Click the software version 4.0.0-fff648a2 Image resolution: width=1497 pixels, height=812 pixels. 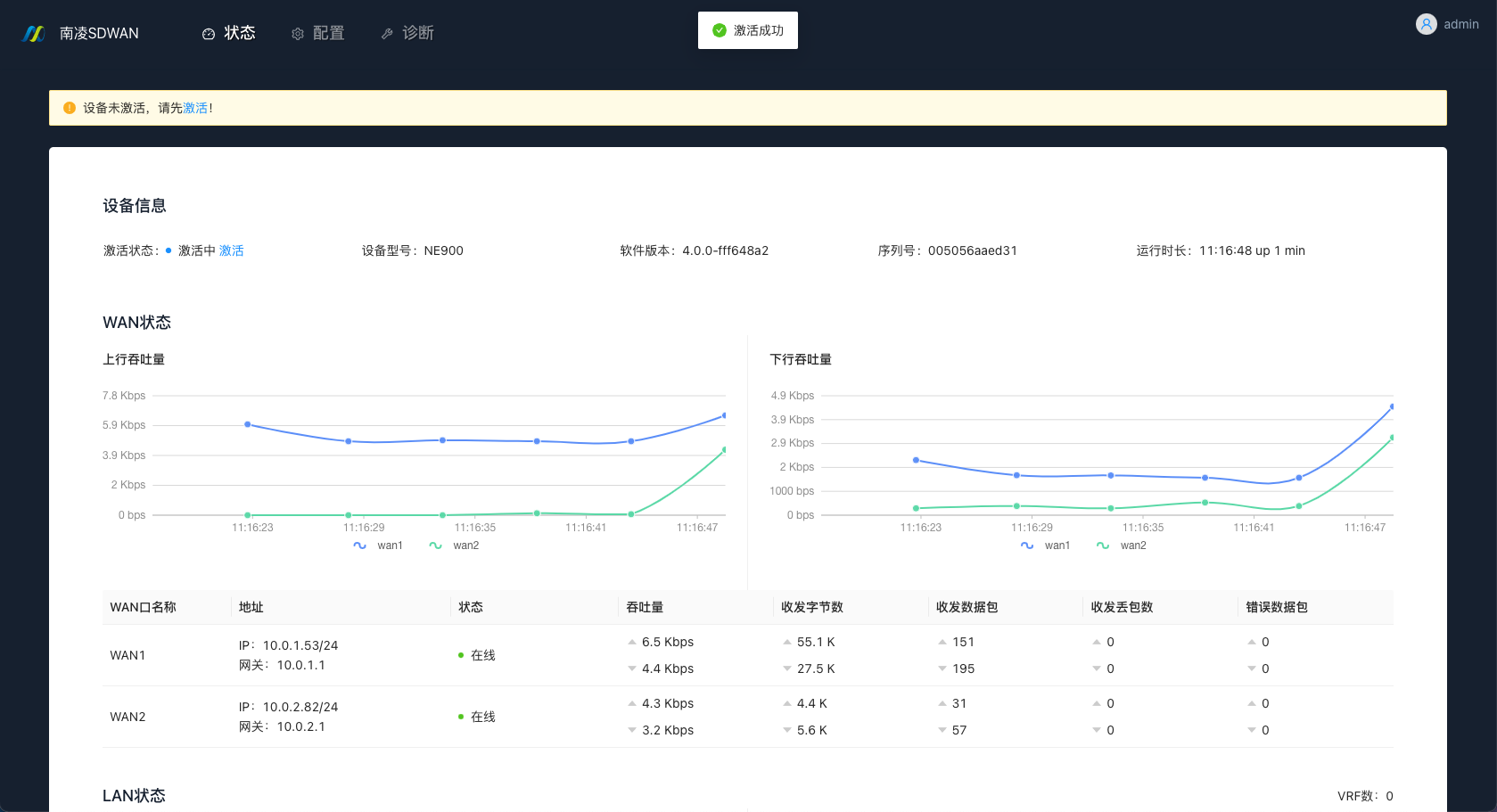726,250
